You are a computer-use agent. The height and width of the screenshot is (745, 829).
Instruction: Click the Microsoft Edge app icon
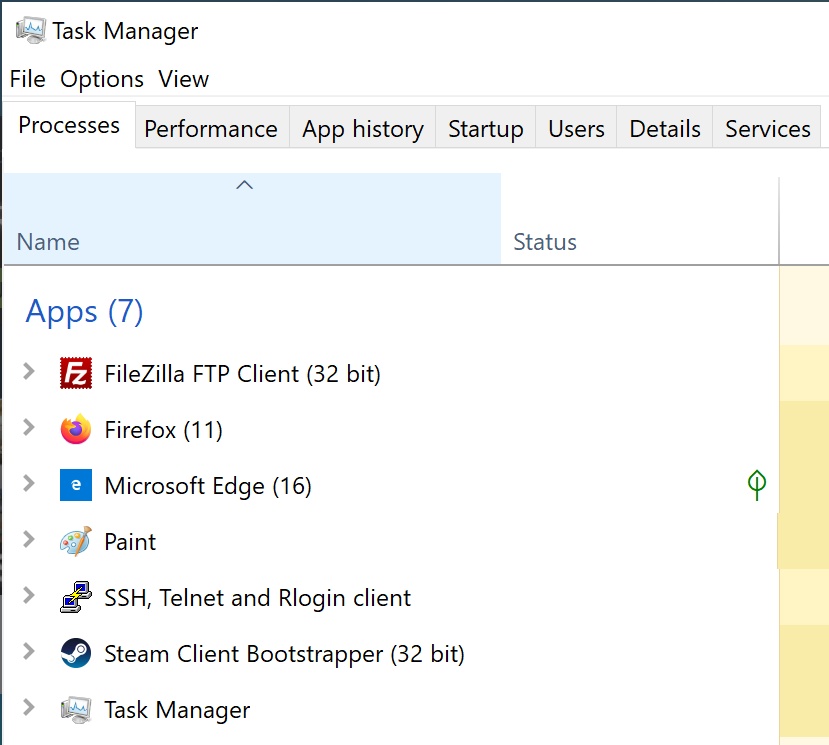(76, 485)
